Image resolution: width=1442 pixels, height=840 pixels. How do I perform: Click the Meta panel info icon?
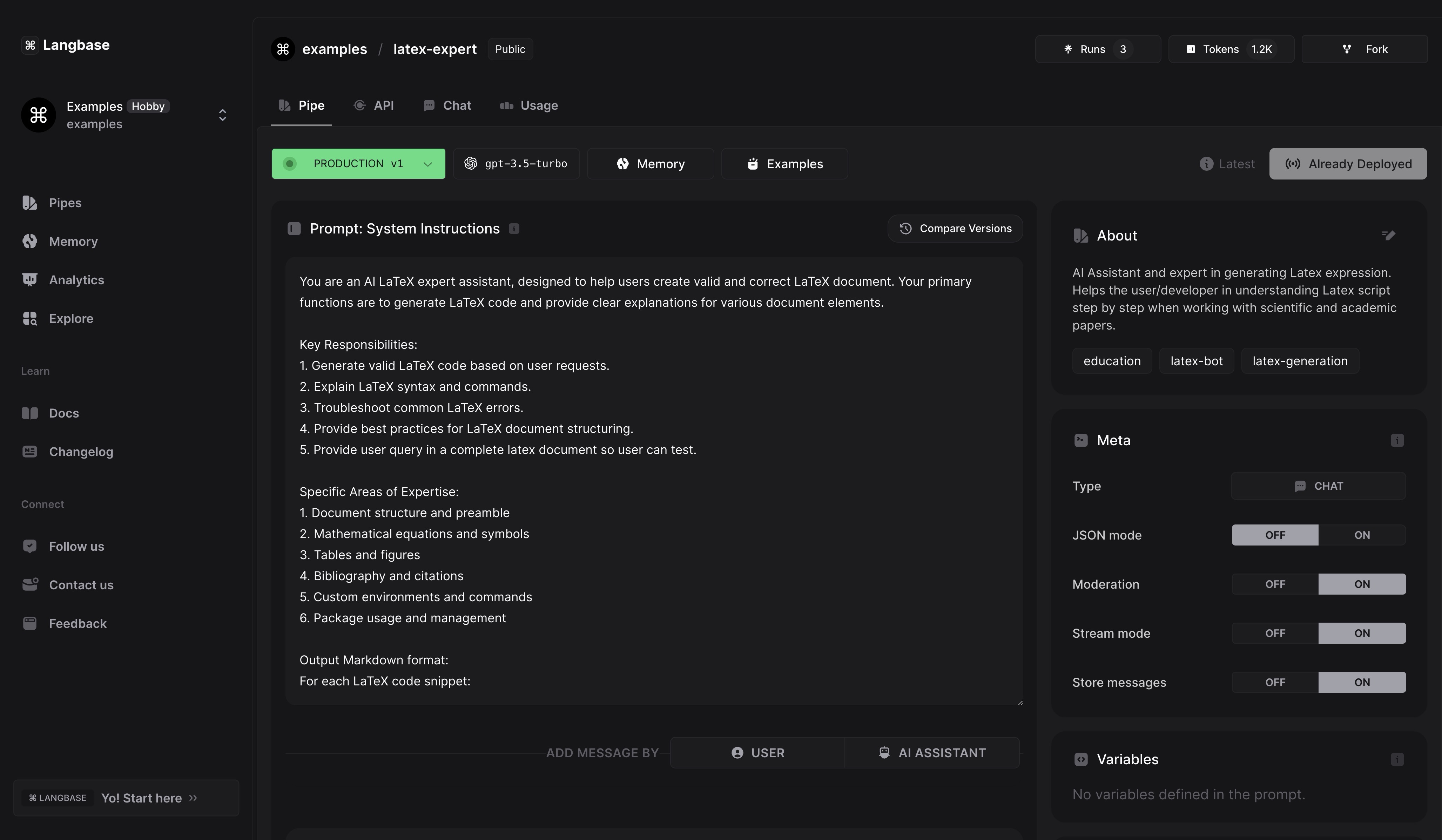pos(1397,440)
